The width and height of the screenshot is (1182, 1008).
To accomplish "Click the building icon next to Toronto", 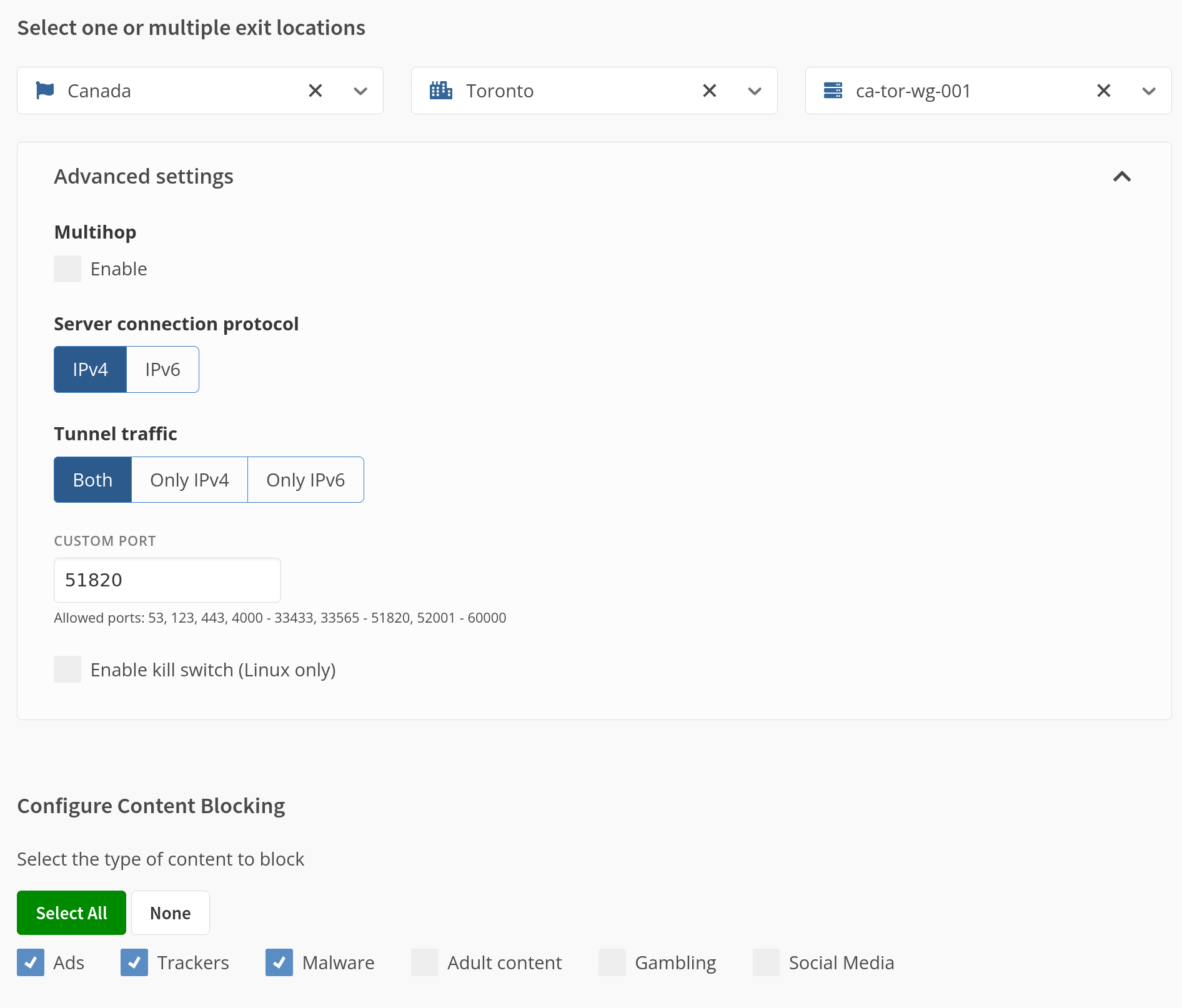I will [x=440, y=91].
